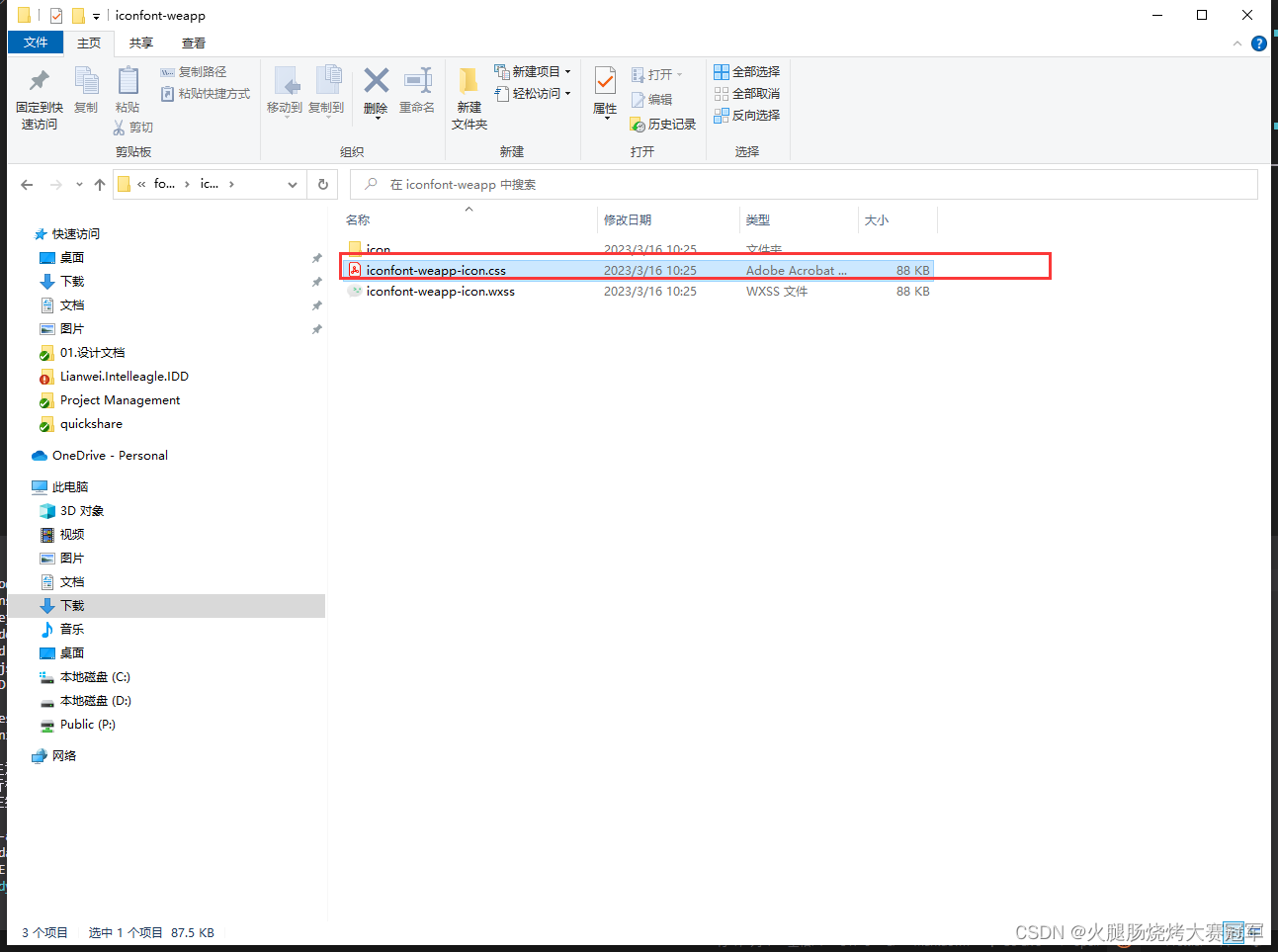Click the blue Help question mark icon

pos(1258,43)
